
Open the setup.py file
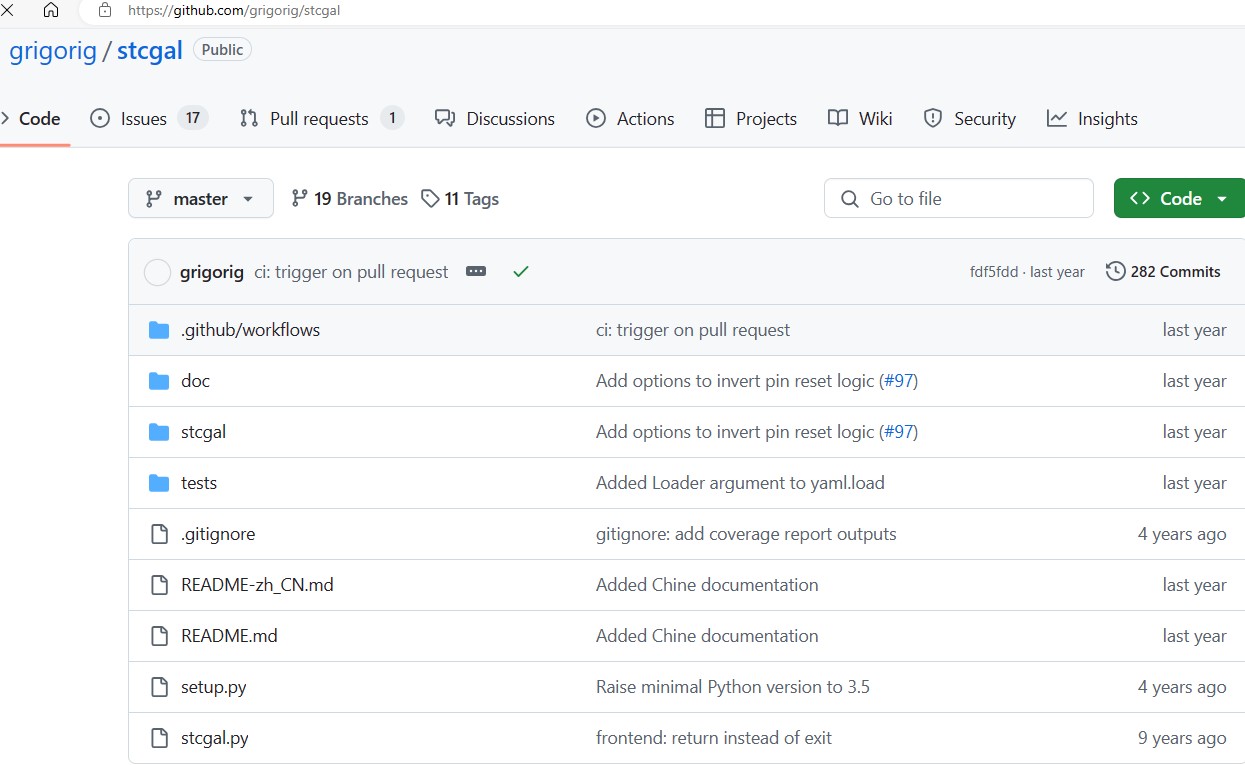pos(213,687)
